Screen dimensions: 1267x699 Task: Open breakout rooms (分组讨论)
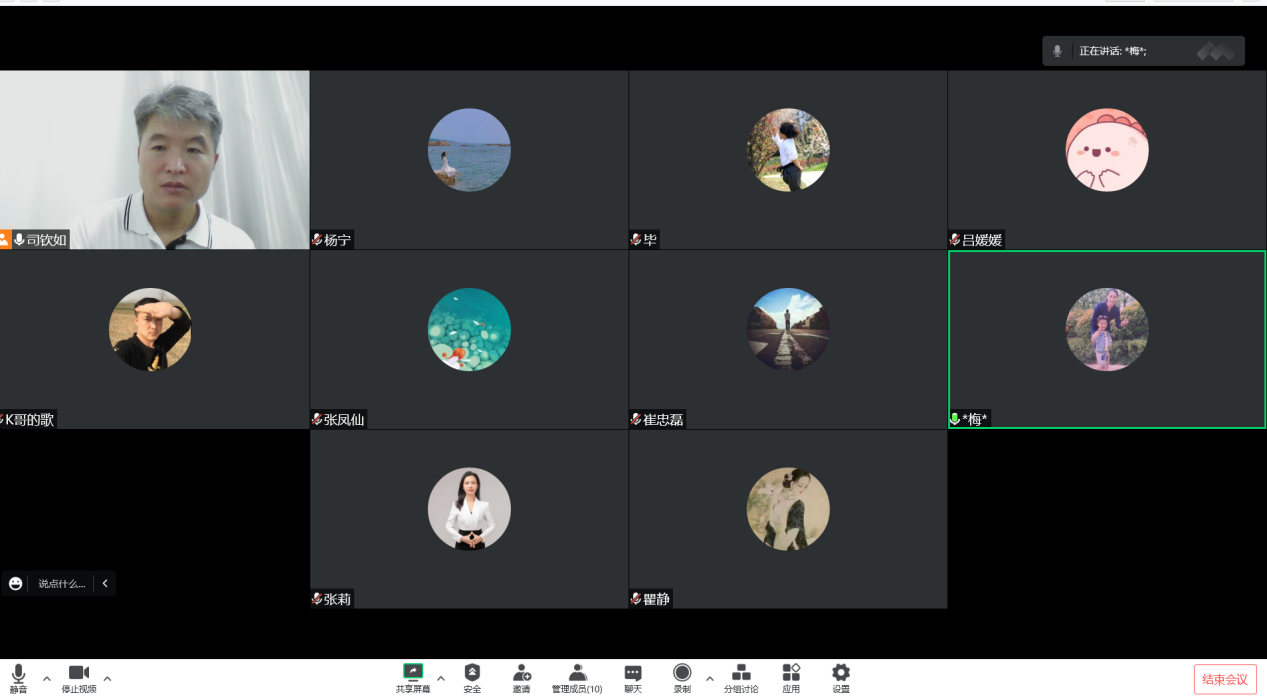pyautogui.click(x=741, y=677)
